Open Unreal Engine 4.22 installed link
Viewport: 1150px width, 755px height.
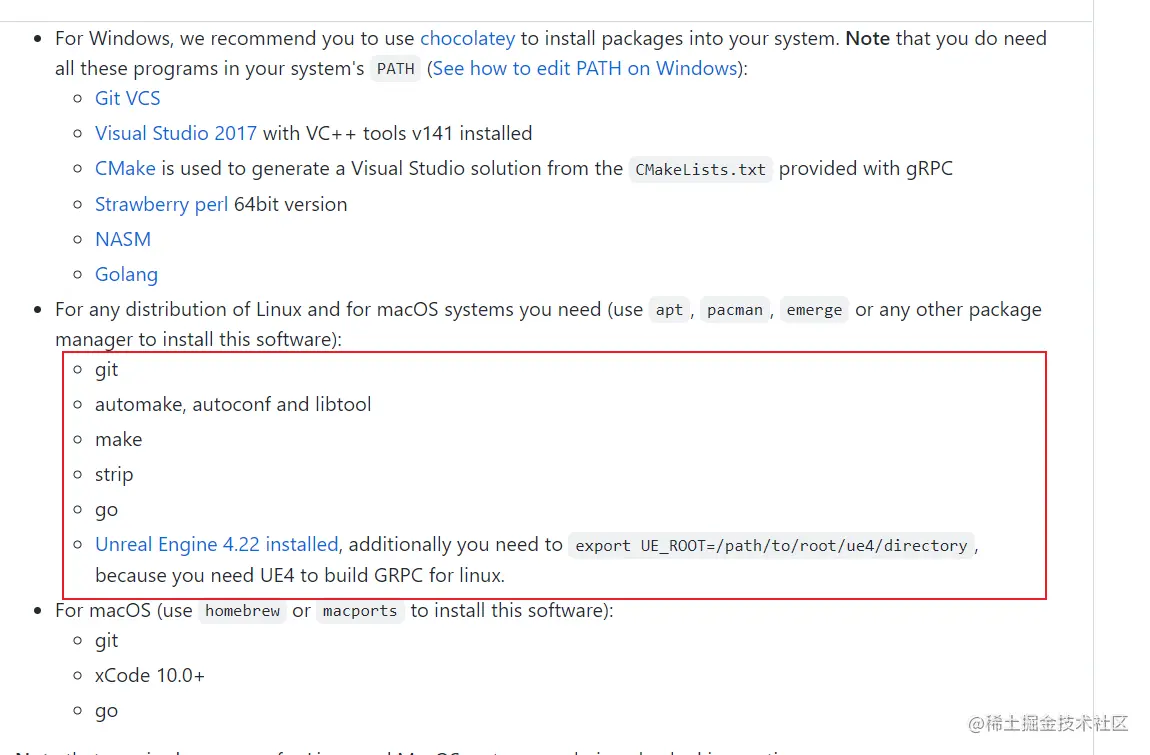tap(216, 544)
